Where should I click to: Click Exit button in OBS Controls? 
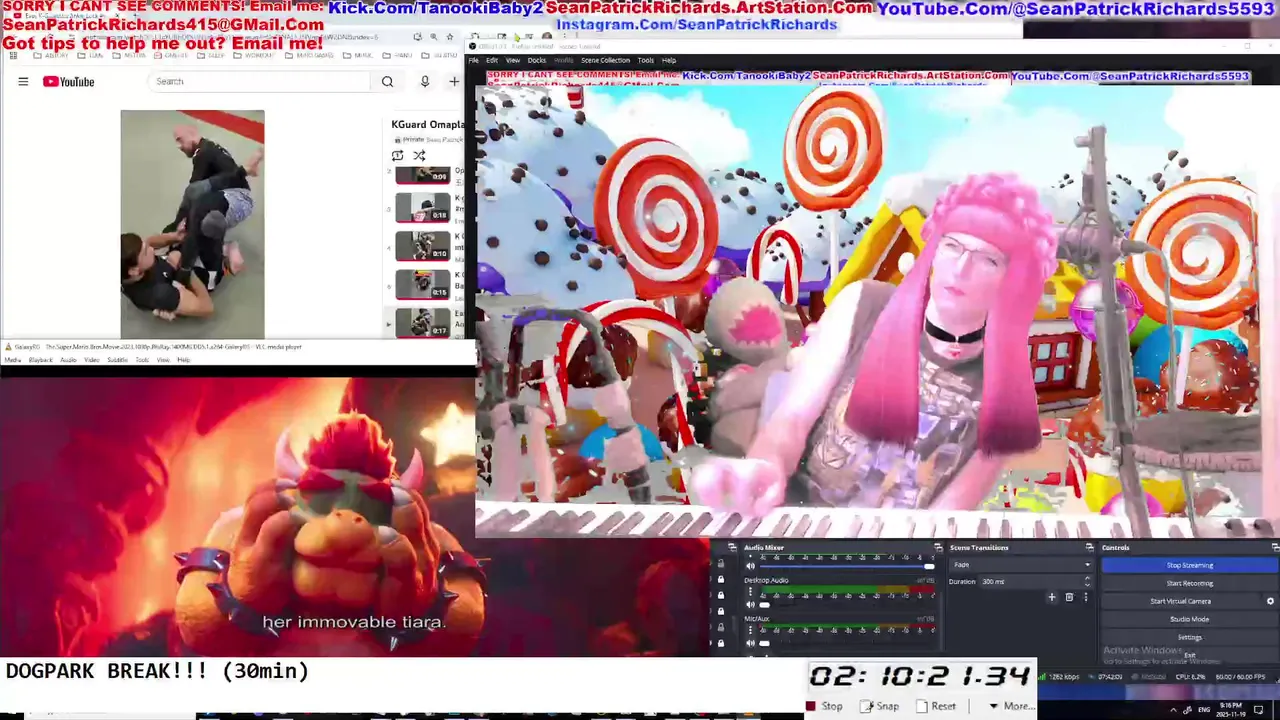click(1189, 655)
